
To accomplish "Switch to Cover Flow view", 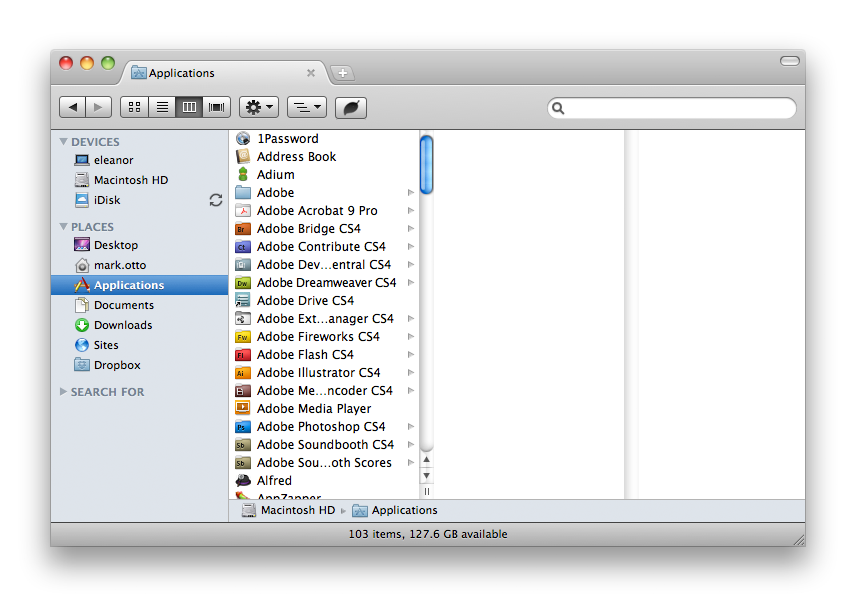I will tap(217, 107).
